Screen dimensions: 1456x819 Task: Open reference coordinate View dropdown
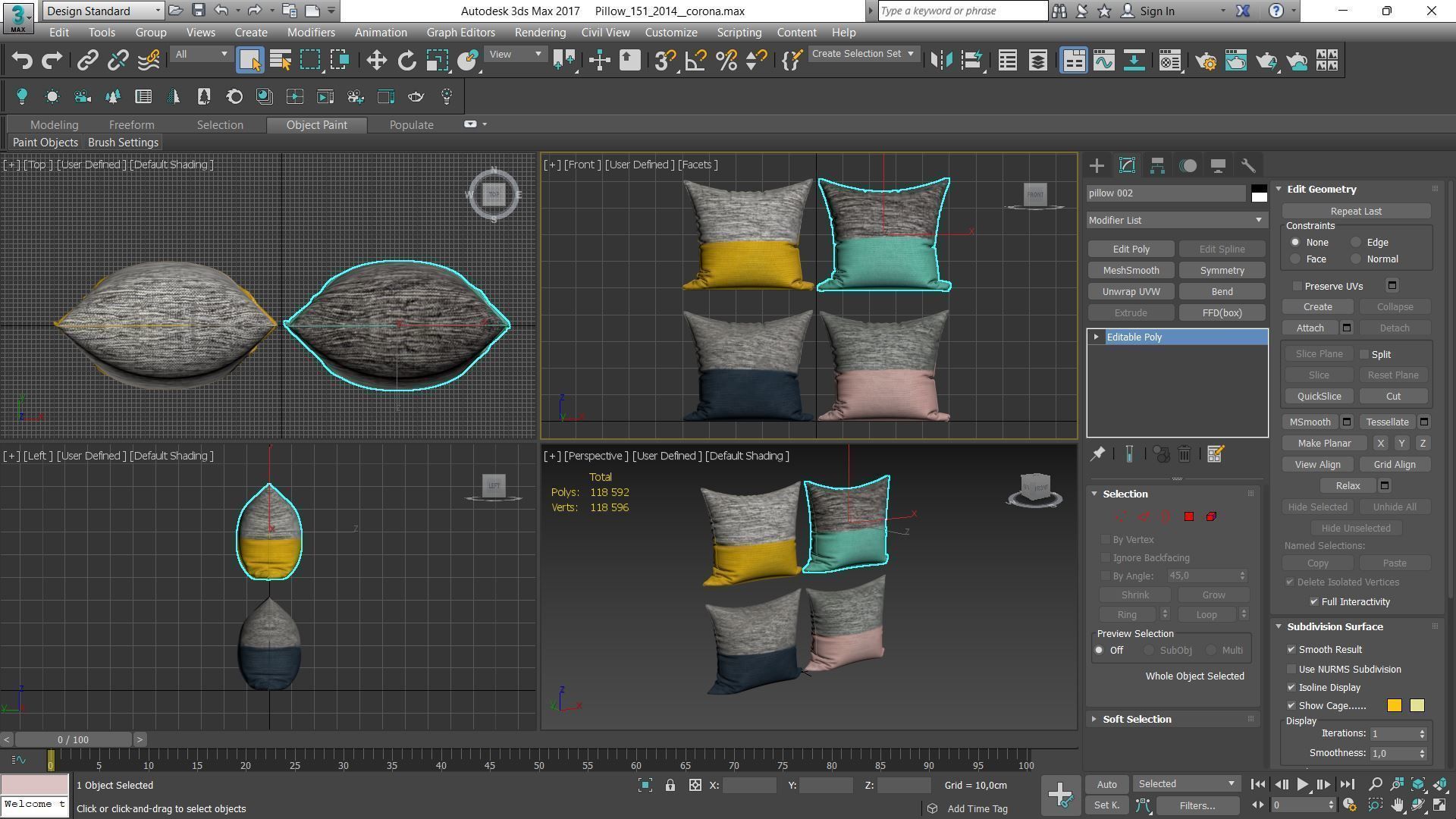[x=515, y=54]
